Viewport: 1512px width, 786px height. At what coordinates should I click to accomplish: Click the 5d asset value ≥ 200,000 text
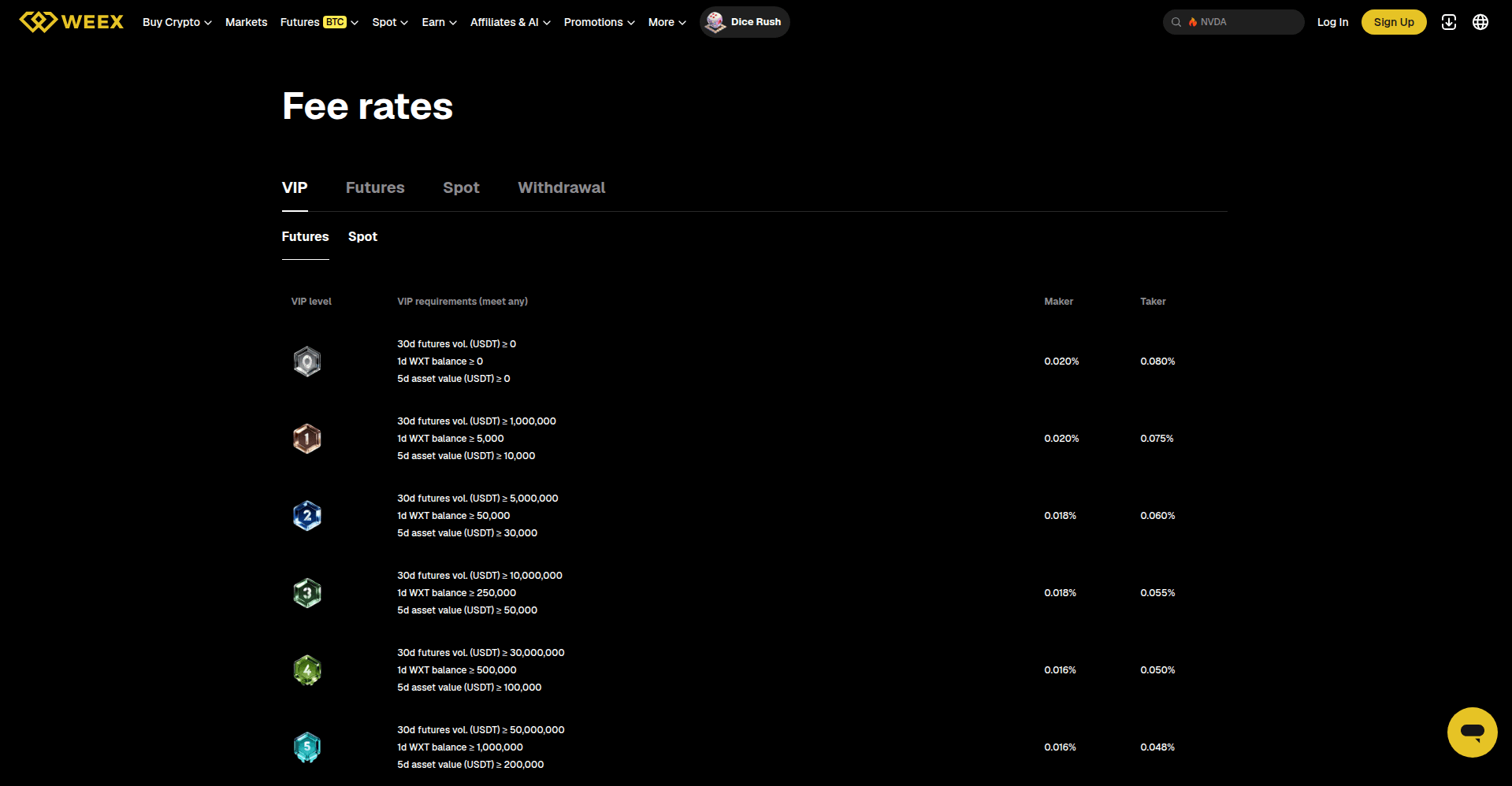click(470, 765)
